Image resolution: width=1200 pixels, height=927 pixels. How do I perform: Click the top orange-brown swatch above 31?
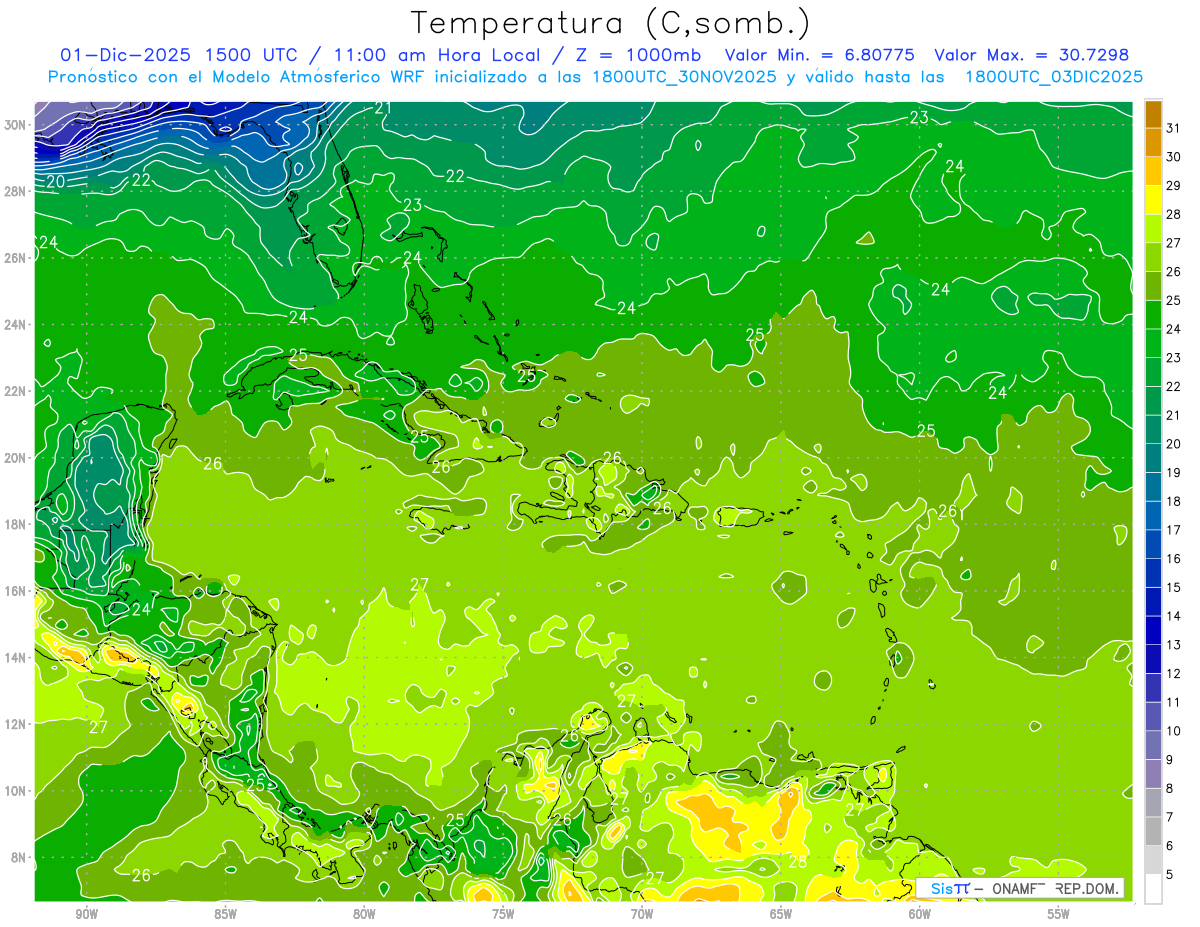click(x=1154, y=113)
